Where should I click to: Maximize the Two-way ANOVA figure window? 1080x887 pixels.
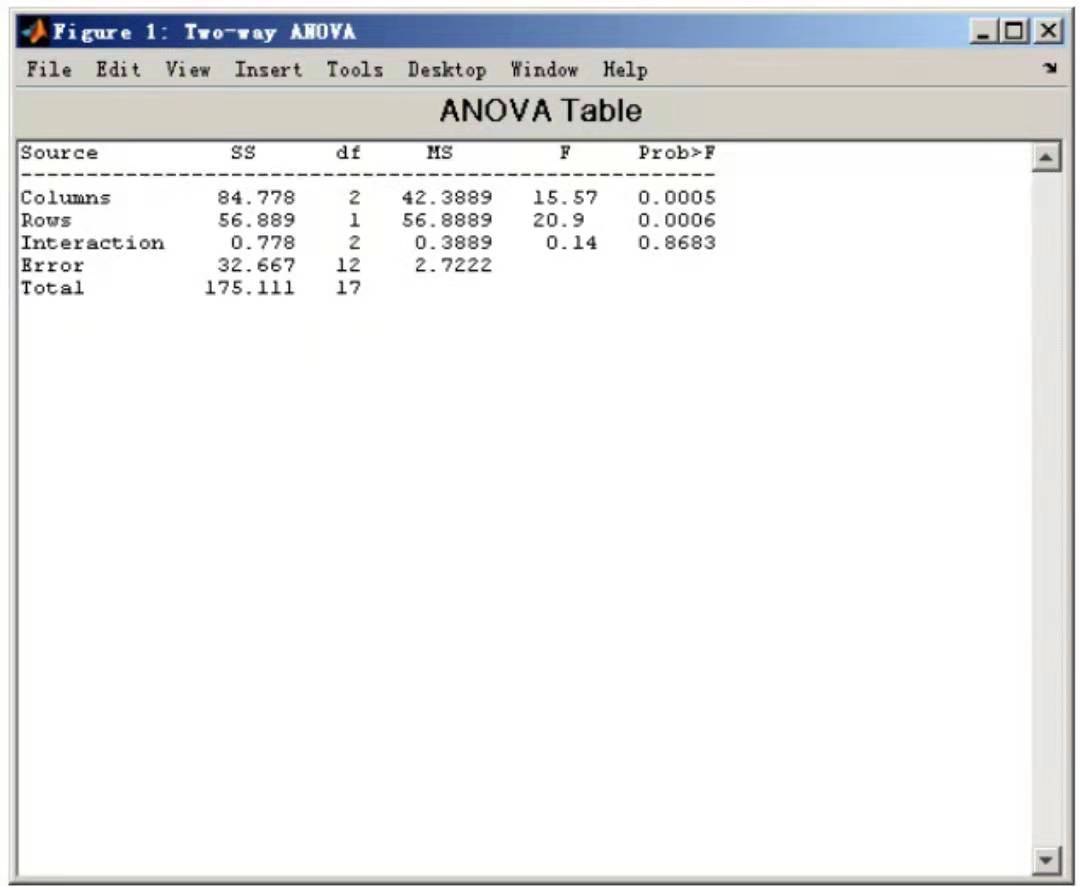click(x=1015, y=31)
